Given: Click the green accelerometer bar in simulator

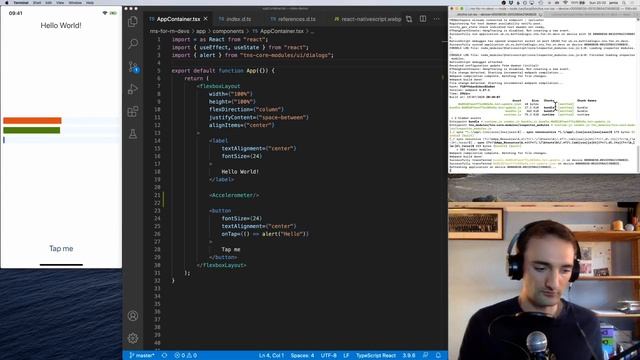Looking at the screenshot, I should click(x=31, y=130).
